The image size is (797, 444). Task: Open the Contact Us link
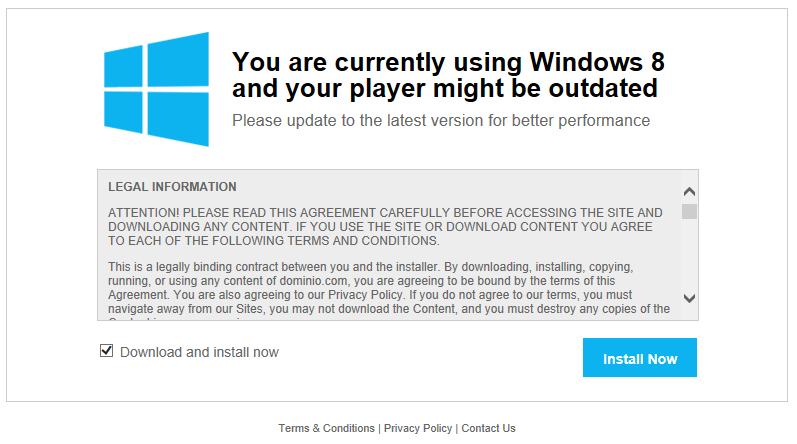tap(488, 428)
